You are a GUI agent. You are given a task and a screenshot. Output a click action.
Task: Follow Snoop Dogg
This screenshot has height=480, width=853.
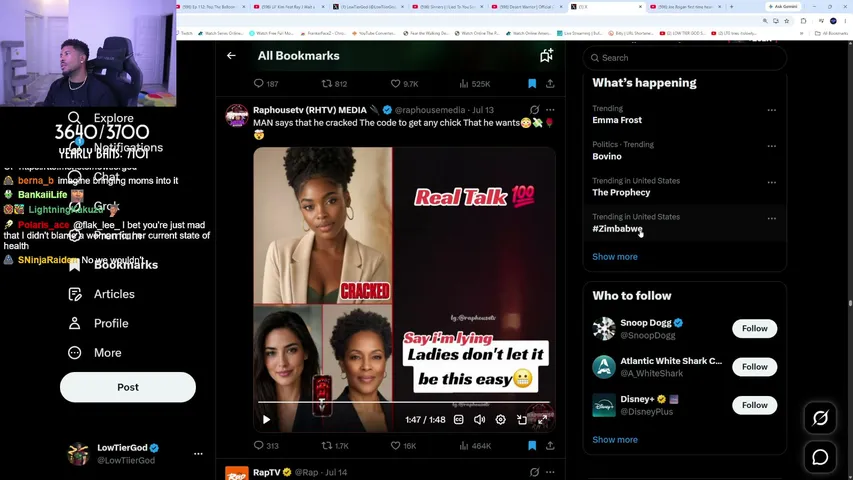click(x=754, y=328)
